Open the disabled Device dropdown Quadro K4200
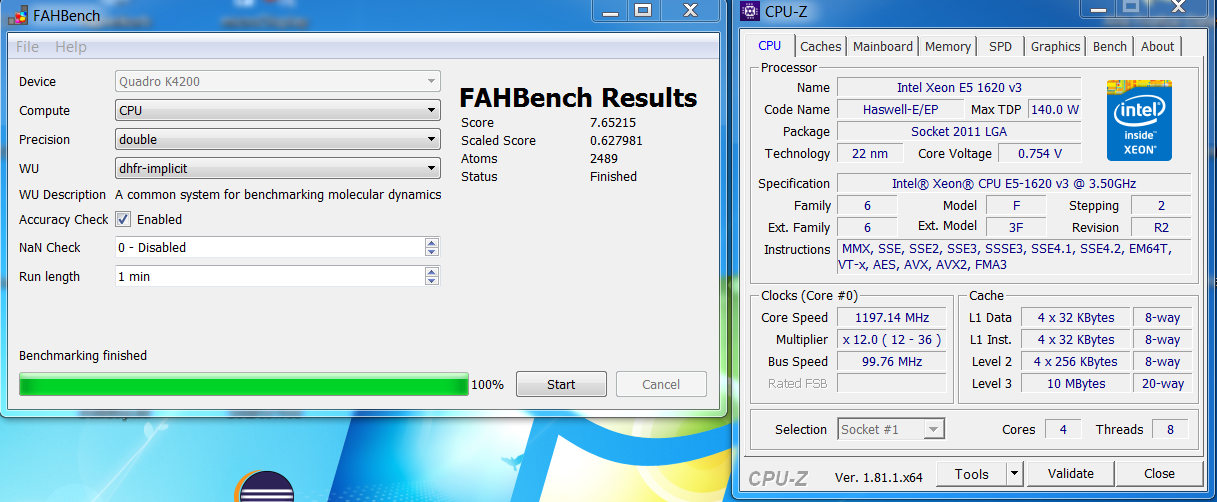Viewport: 1217px width, 502px height. coord(277,82)
